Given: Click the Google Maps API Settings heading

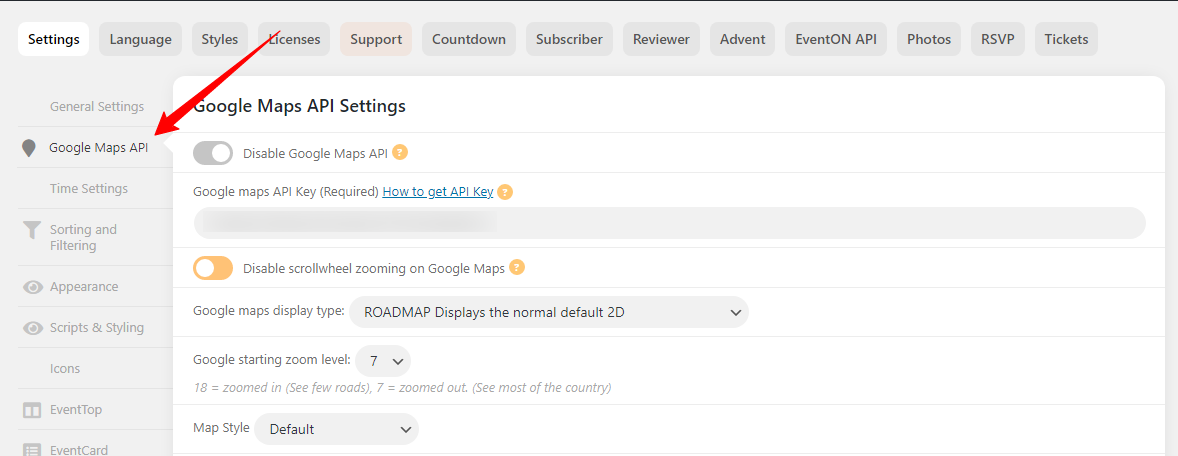Looking at the screenshot, I should pyautogui.click(x=300, y=107).
